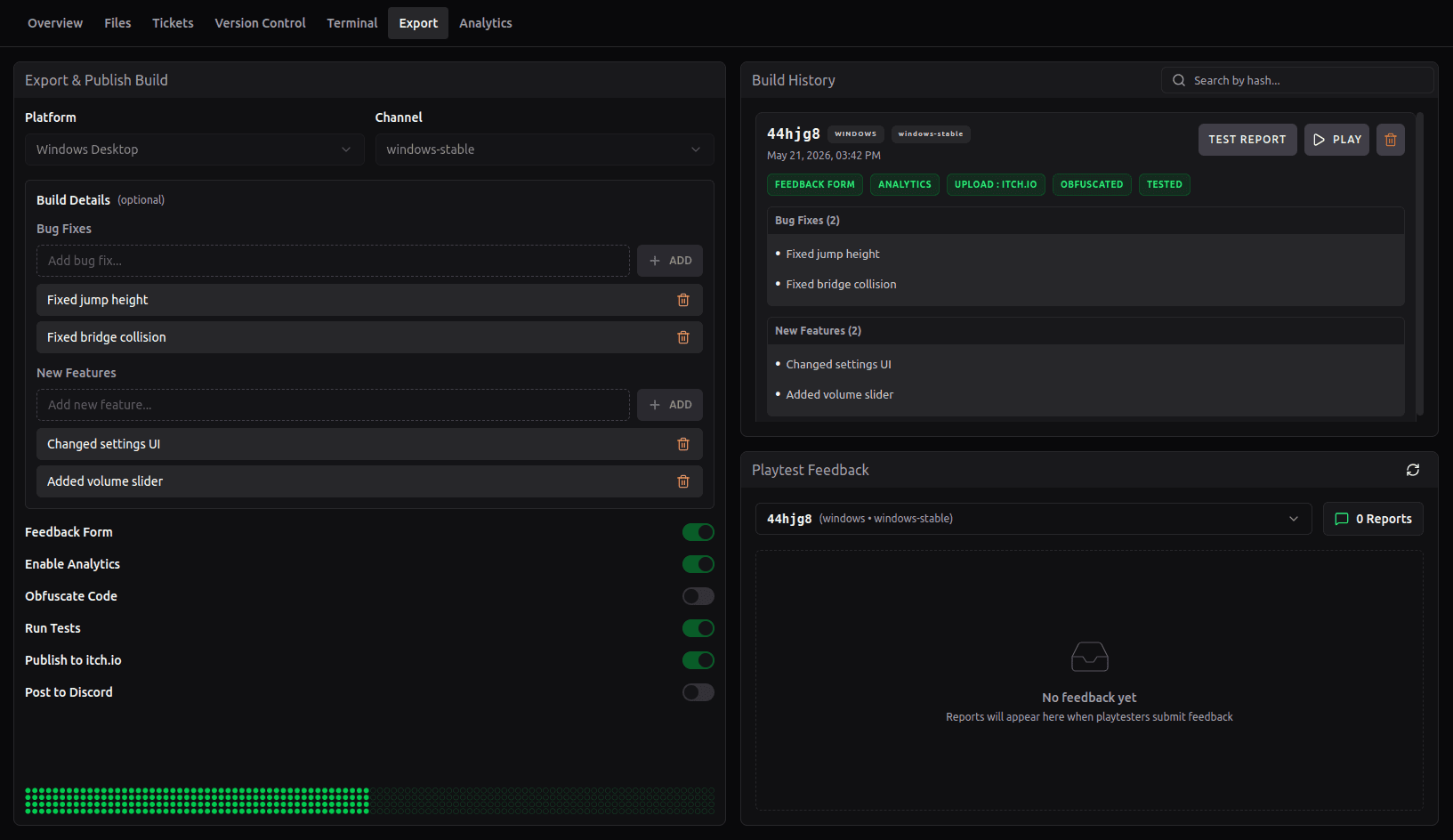Remove the 'Changed settings UI' feature entry
Screen dimensions: 1453x840
(x=683, y=444)
